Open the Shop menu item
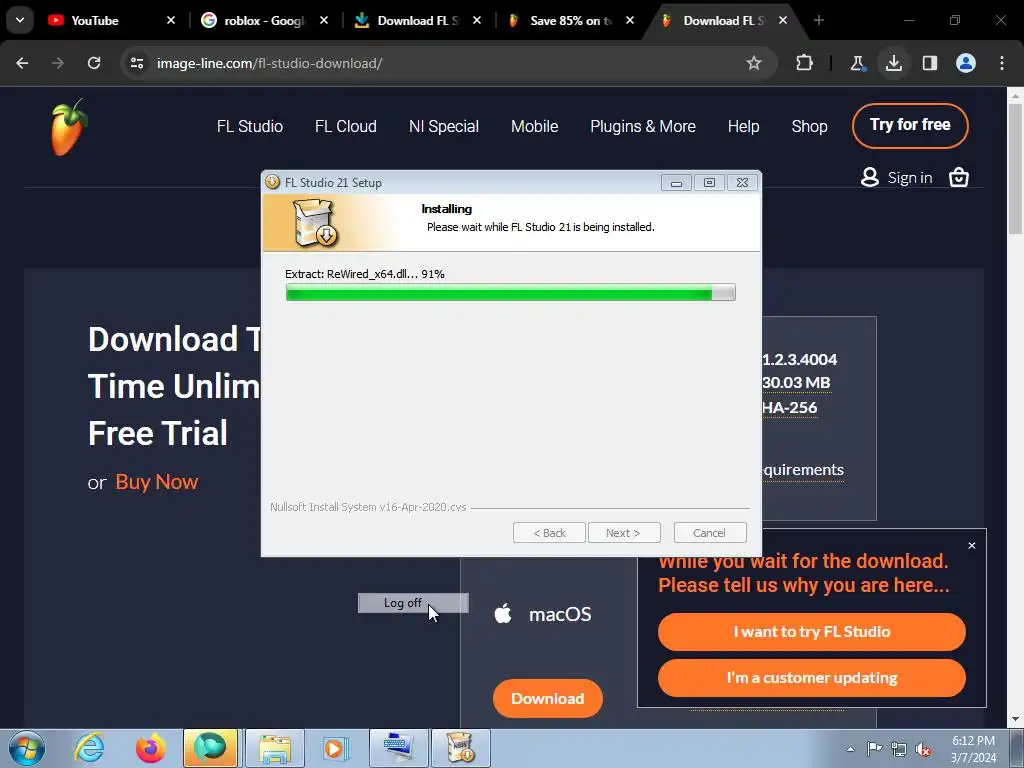This screenshot has width=1024, height=768. tap(809, 127)
